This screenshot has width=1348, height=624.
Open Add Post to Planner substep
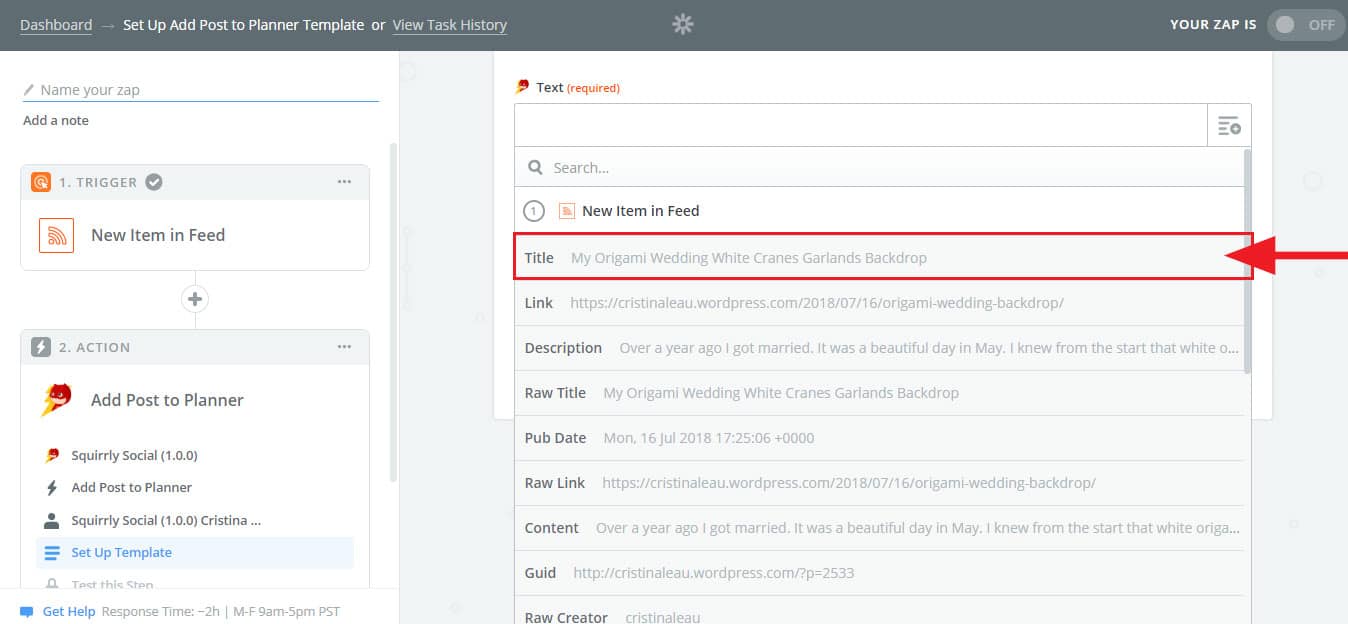[131, 487]
